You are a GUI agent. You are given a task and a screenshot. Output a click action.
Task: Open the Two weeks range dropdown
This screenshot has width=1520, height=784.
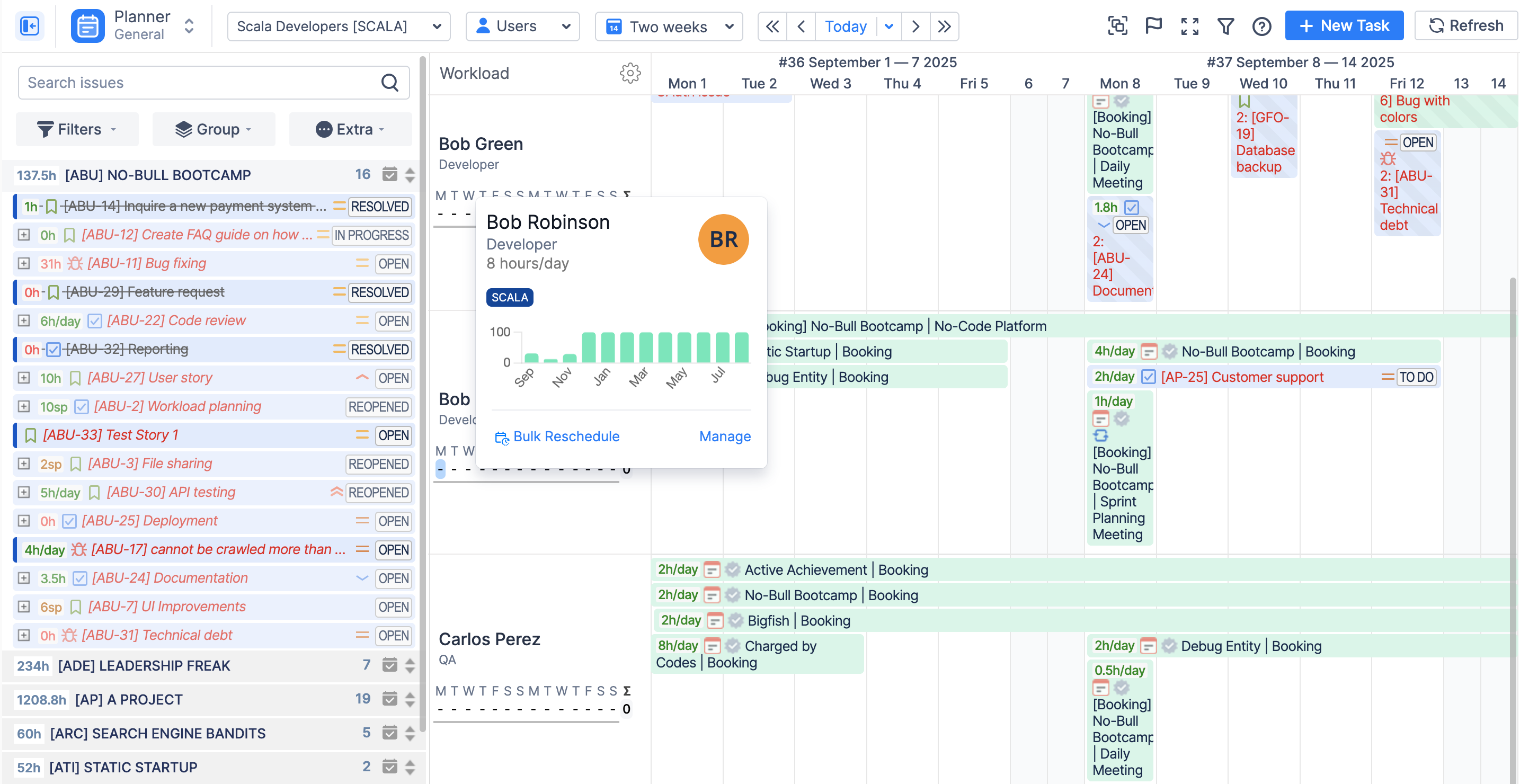pyautogui.click(x=669, y=26)
